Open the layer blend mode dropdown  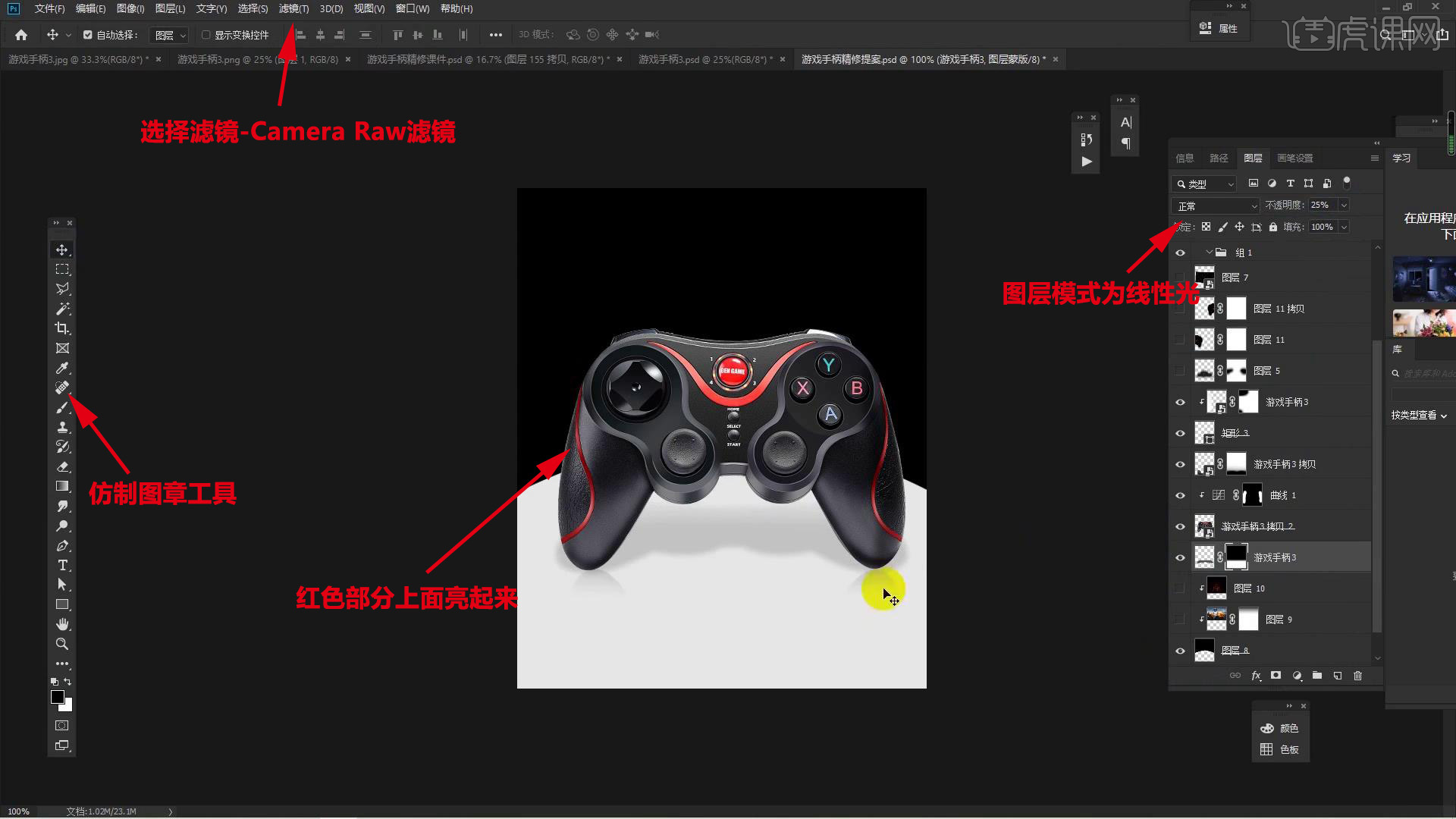[x=1216, y=206]
